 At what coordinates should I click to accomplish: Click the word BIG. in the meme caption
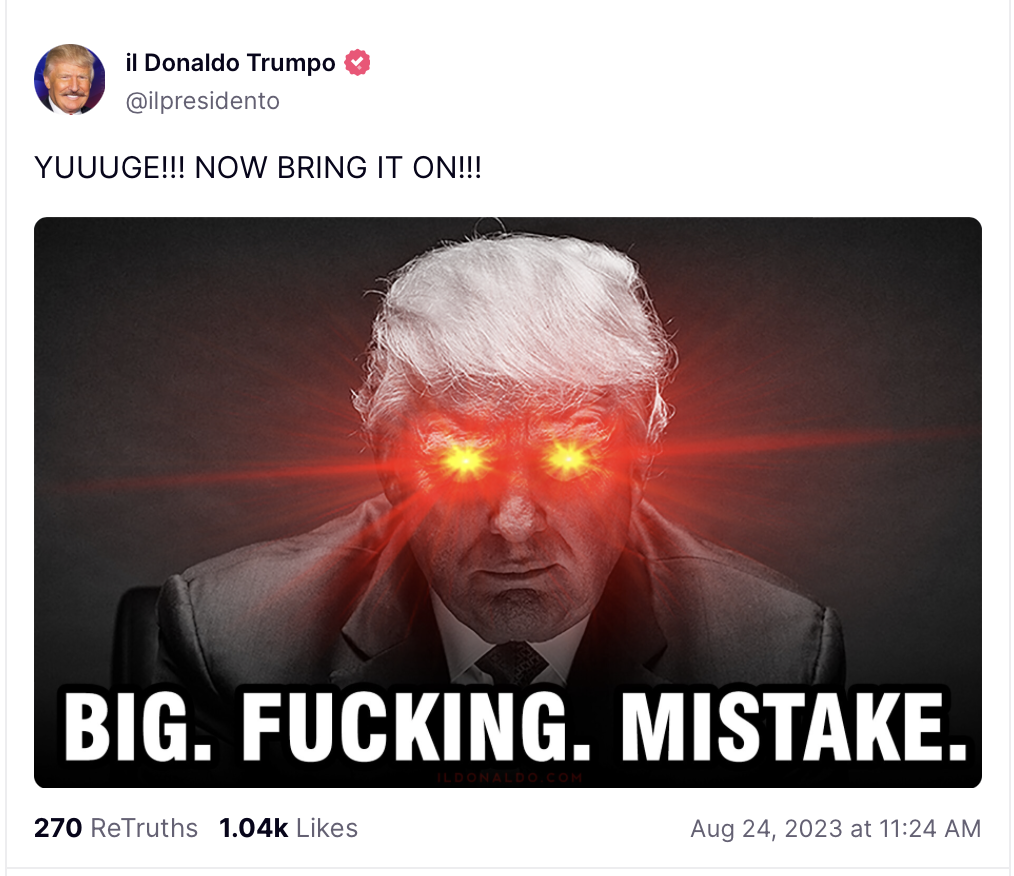(137, 729)
